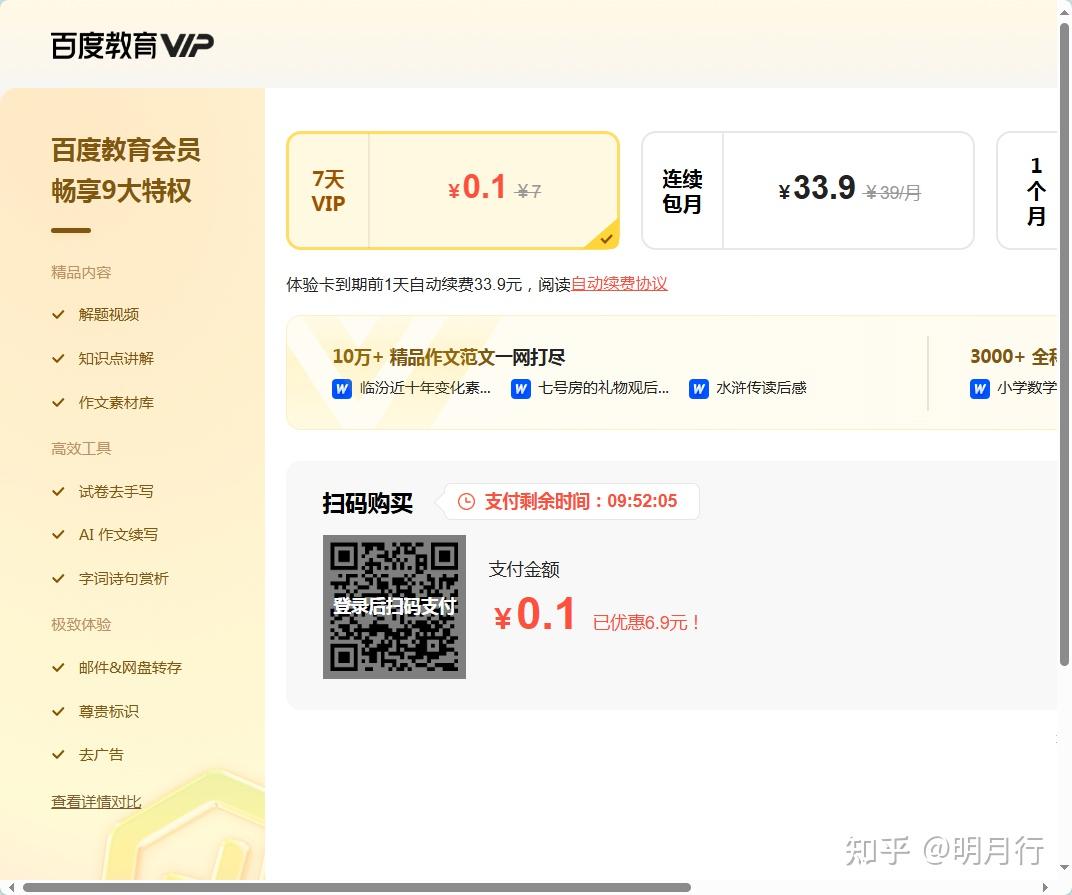The image size is (1072, 895).
Task: Click the checkmark icon beside 尊贵标识
Action: click(58, 712)
